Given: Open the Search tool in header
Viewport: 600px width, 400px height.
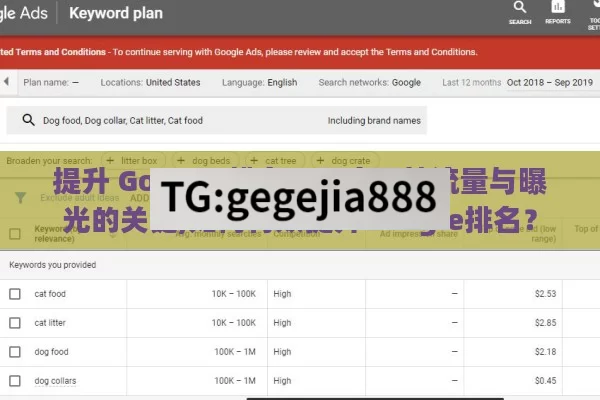Looking at the screenshot, I should click(x=520, y=13).
